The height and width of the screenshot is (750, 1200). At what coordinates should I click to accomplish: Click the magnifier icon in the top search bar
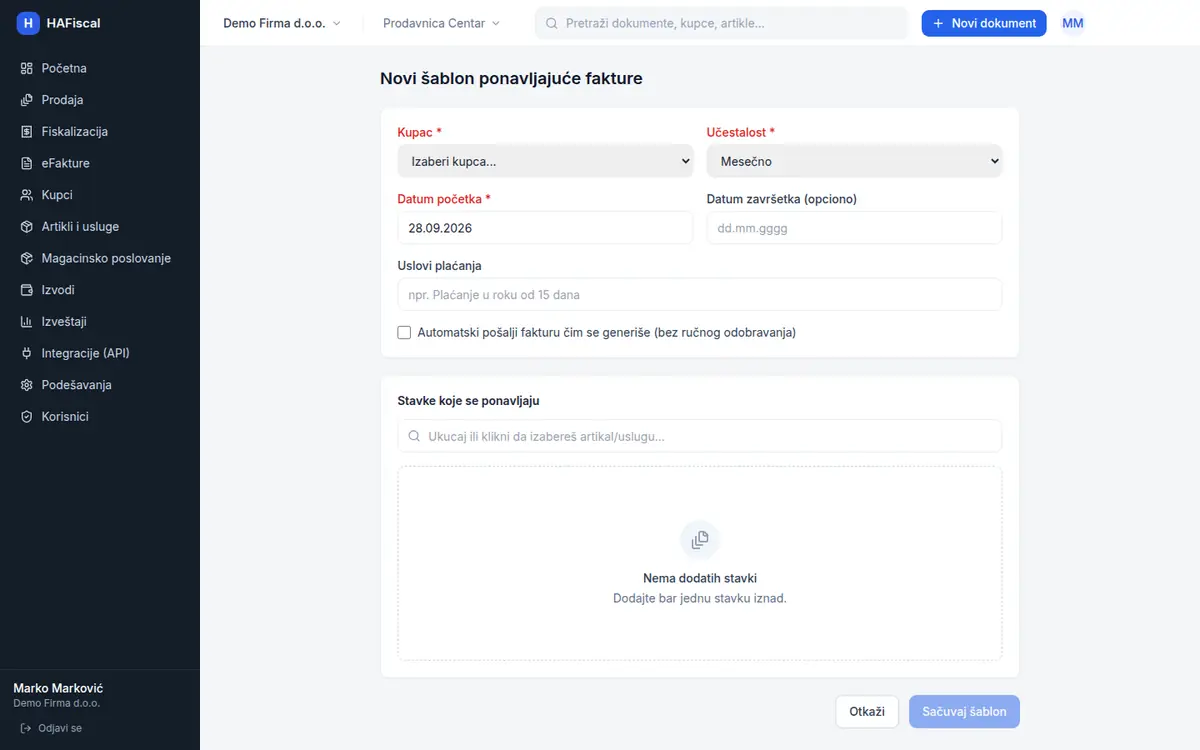click(552, 23)
